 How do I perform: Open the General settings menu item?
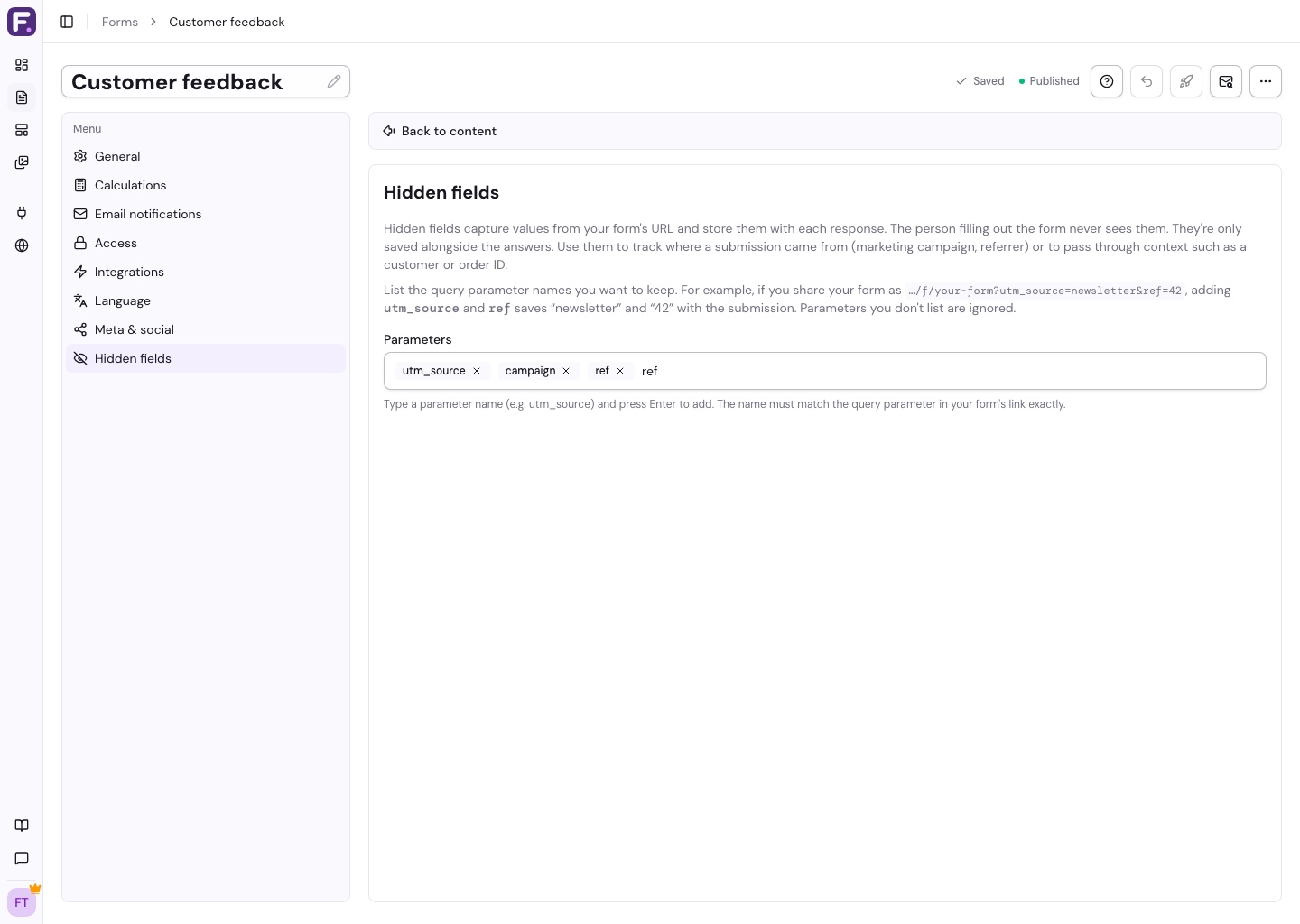pyautogui.click(x=206, y=156)
